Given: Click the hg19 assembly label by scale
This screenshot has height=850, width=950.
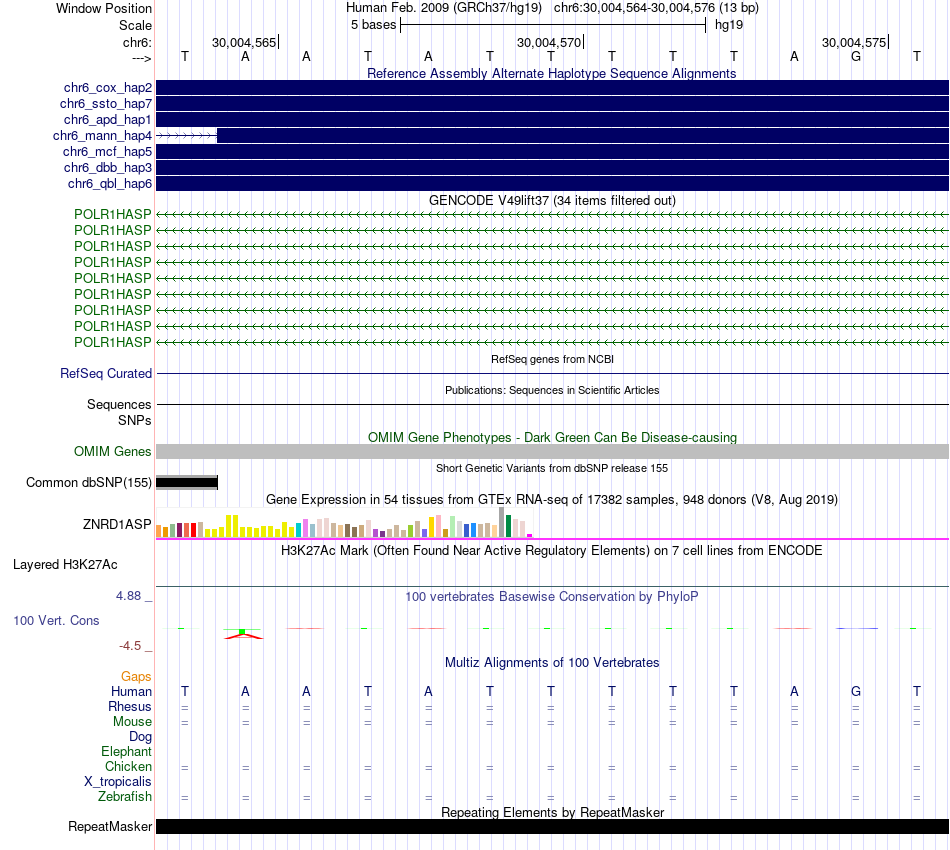Looking at the screenshot, I should tap(729, 25).
